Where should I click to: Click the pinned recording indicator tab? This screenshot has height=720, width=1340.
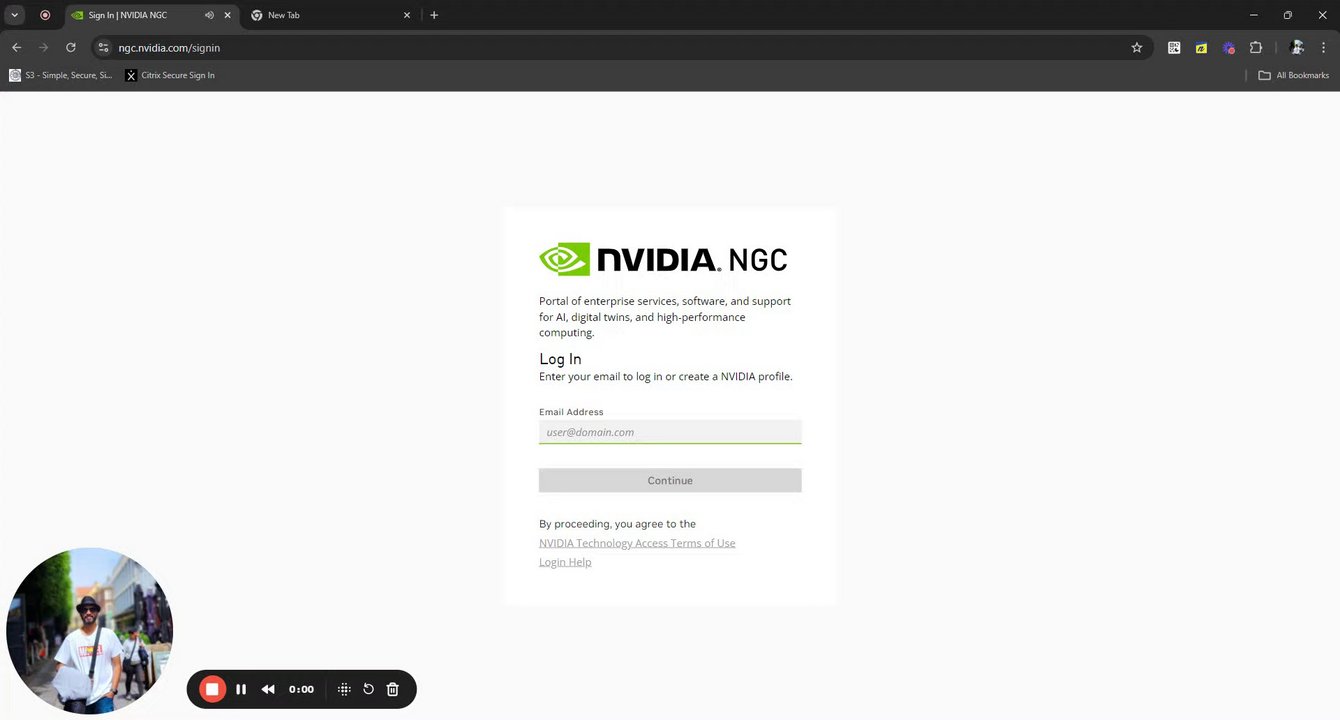point(45,15)
